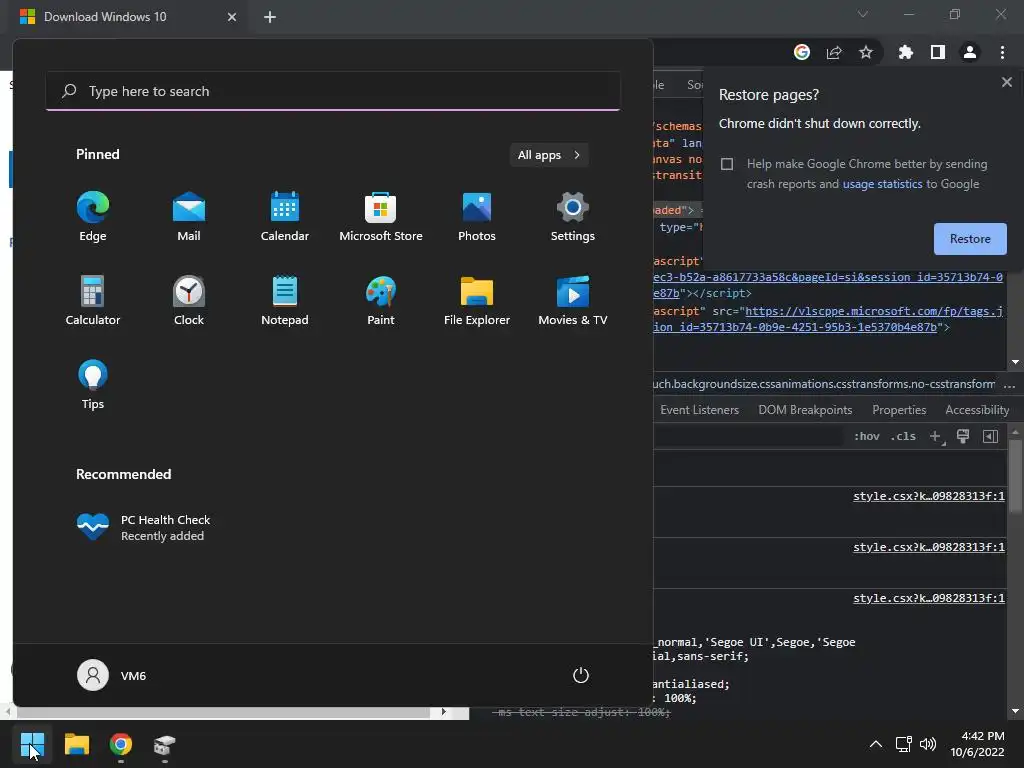Toggle DevTools rendering emulations paintbrush icon

coord(963,436)
